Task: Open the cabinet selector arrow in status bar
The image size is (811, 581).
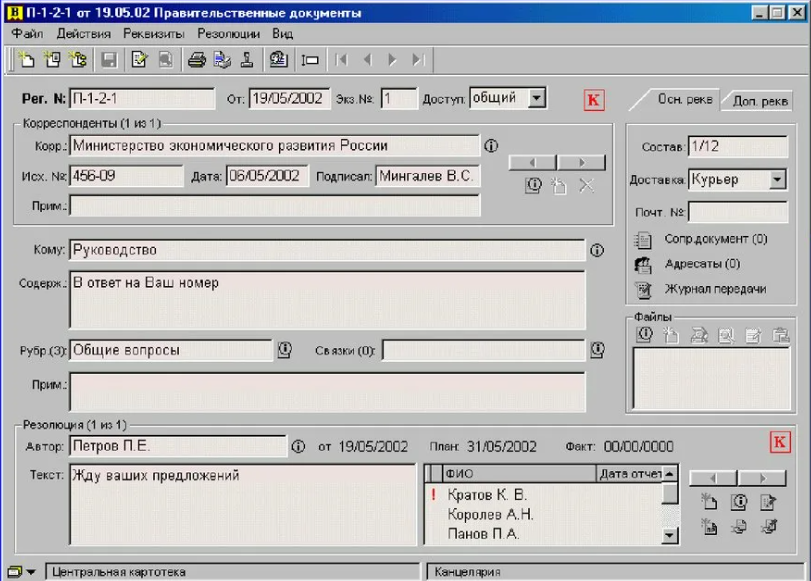Action: pos(30,572)
